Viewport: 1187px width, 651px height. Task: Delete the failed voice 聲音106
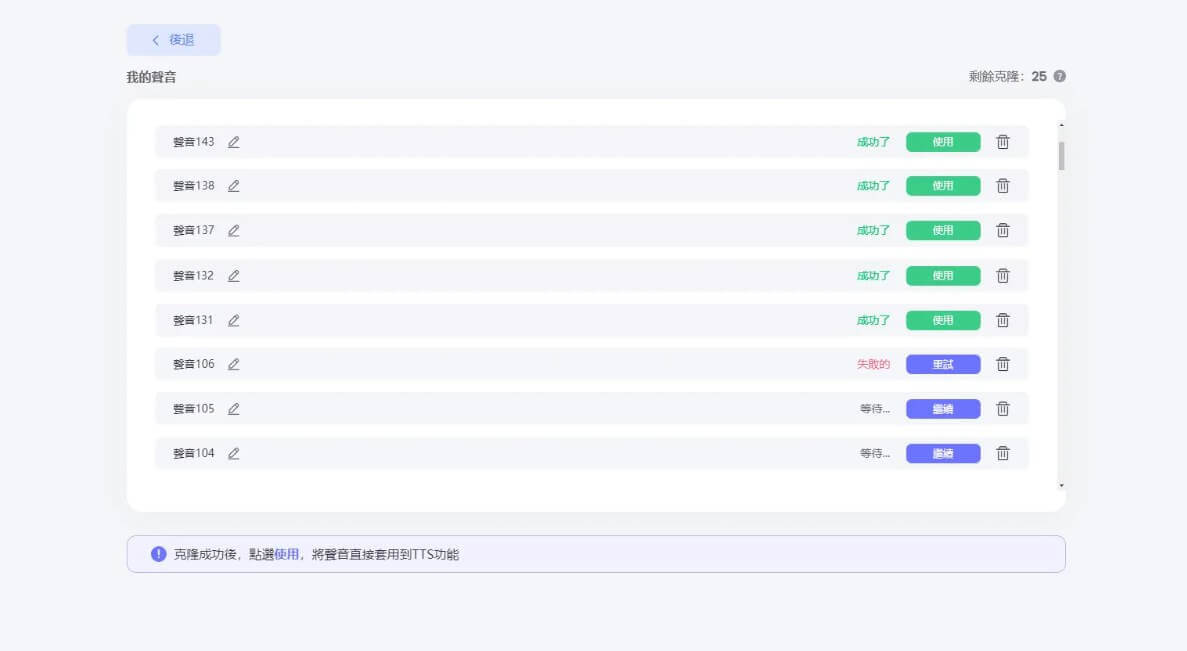tap(1003, 364)
